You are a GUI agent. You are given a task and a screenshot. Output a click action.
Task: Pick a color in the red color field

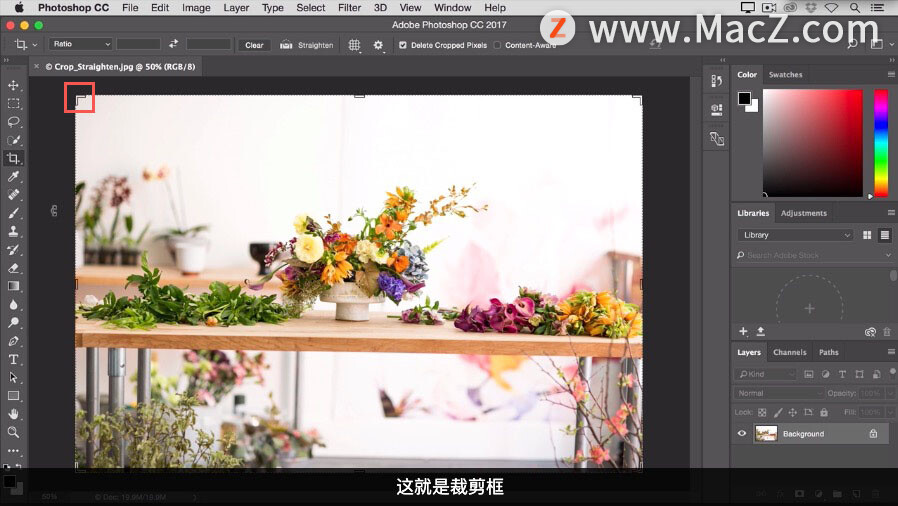coord(812,143)
